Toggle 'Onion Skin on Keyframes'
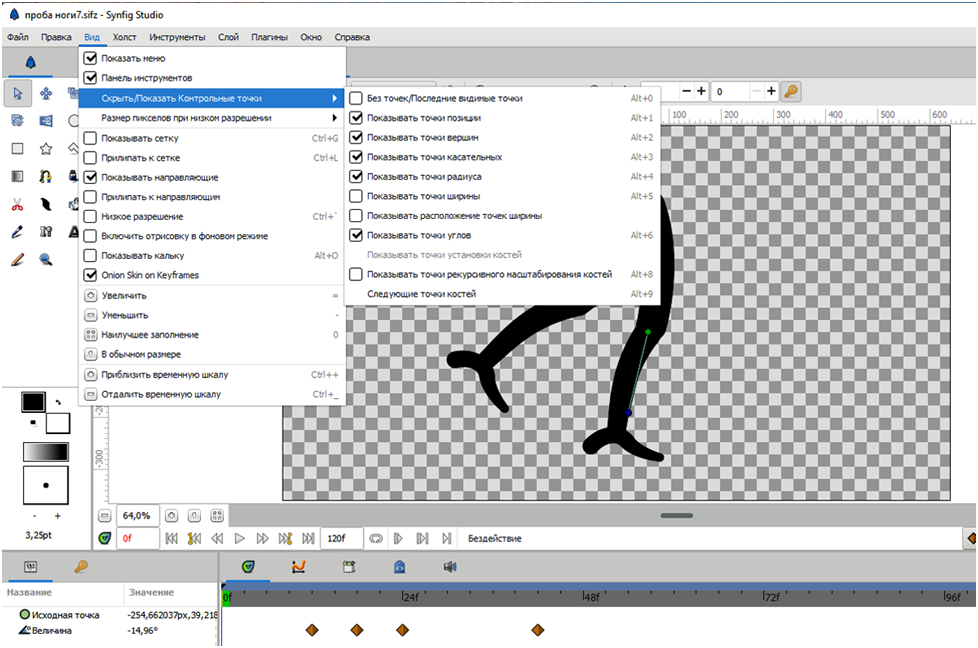 tap(90, 275)
